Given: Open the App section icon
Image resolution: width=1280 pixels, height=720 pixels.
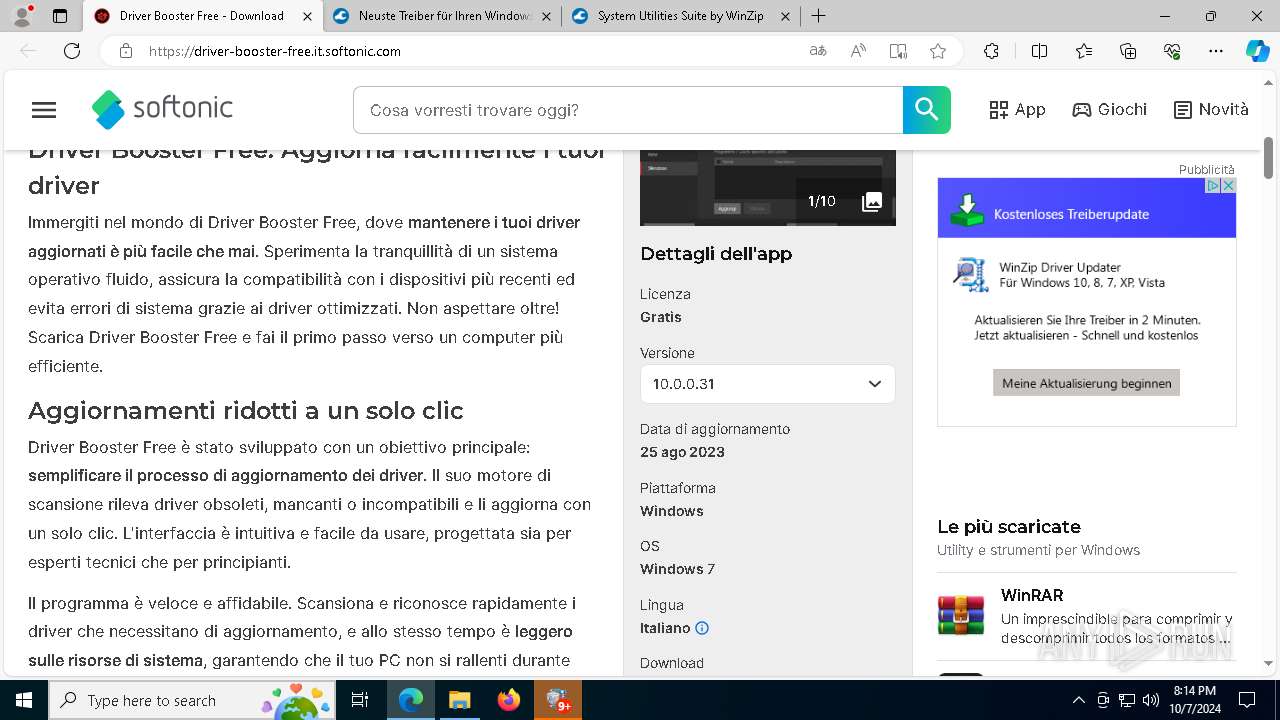Looking at the screenshot, I should point(999,110).
